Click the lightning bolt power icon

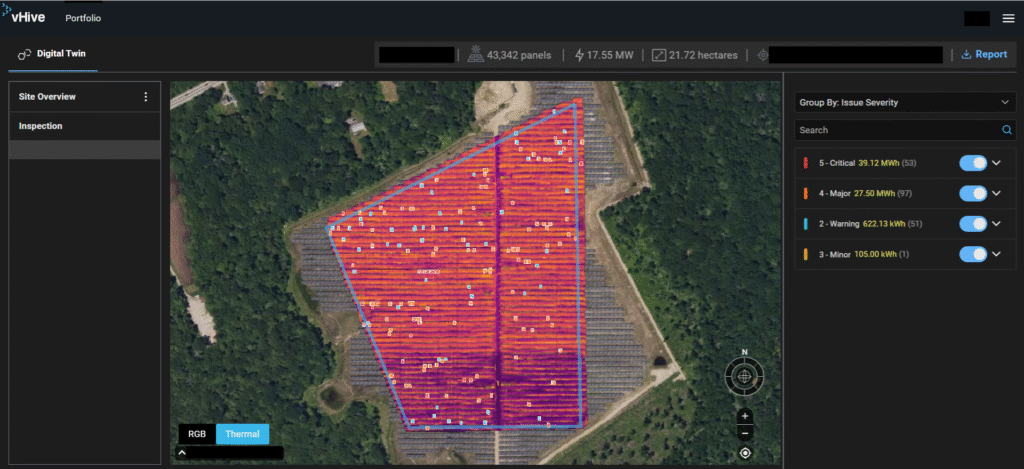pos(579,55)
